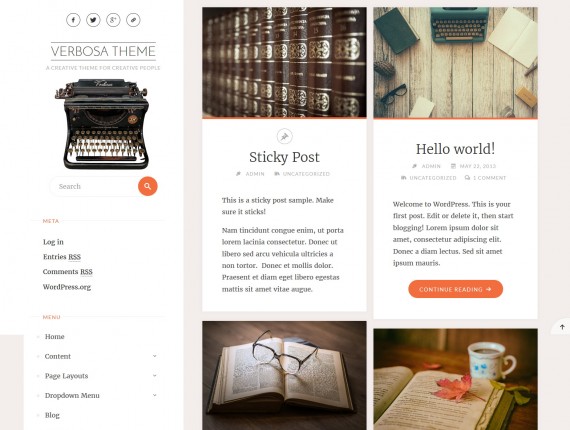Go to the Home menu item
Image resolution: width=570 pixels, height=430 pixels.
coord(55,337)
